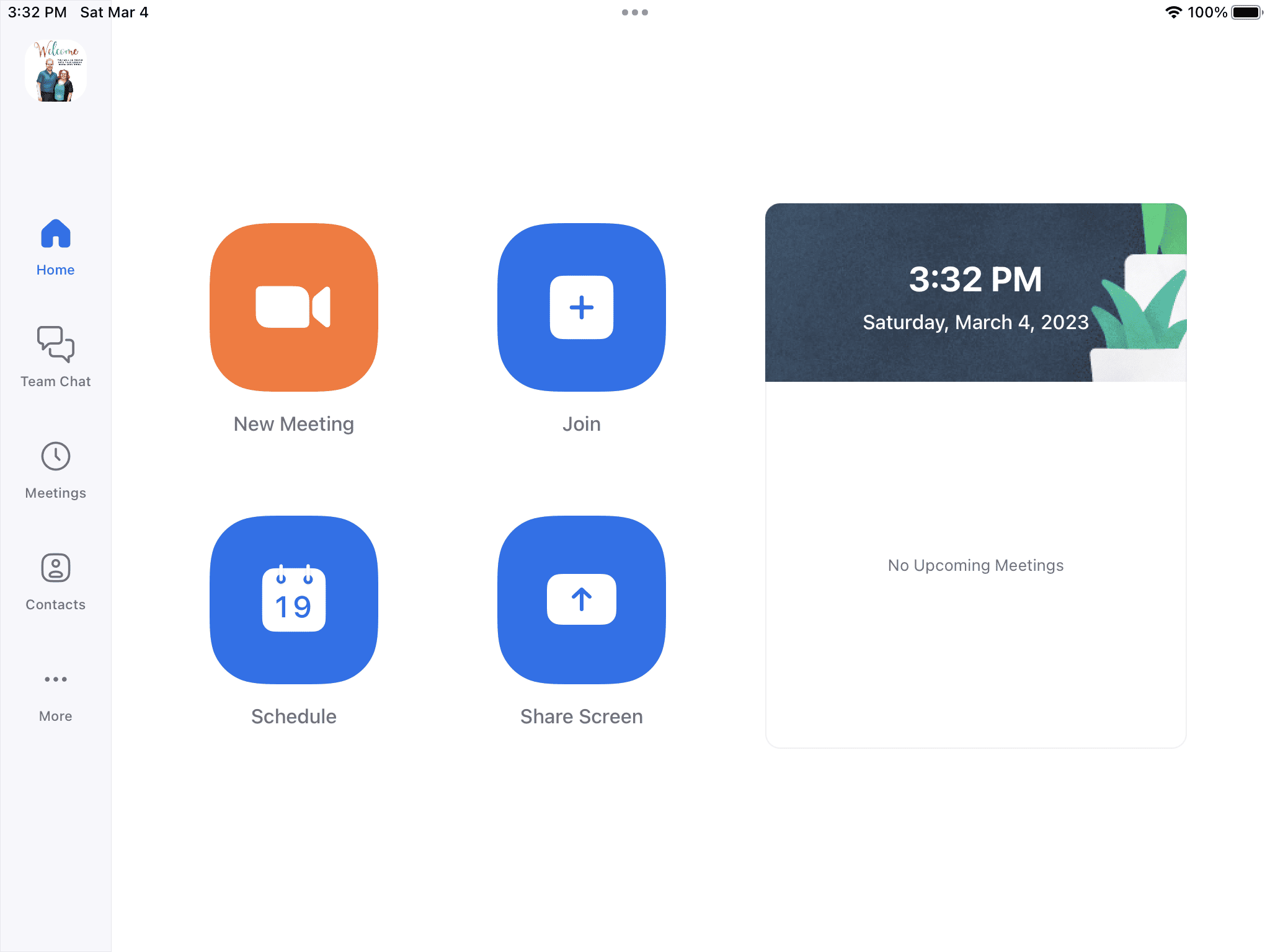
Task: Tap the 100% battery percentage
Action: (x=1207, y=12)
